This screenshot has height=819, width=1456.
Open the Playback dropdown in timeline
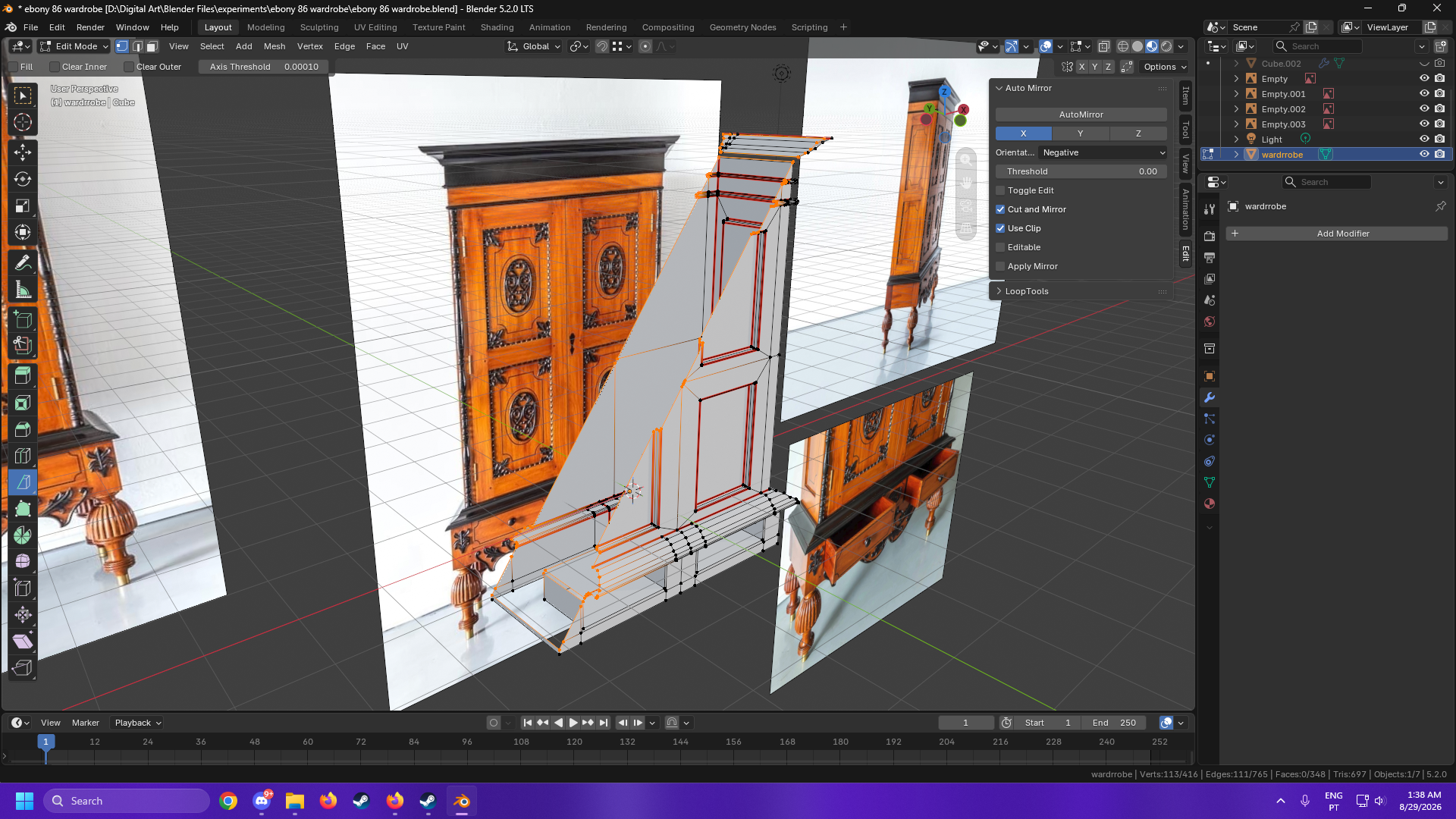[x=137, y=723]
